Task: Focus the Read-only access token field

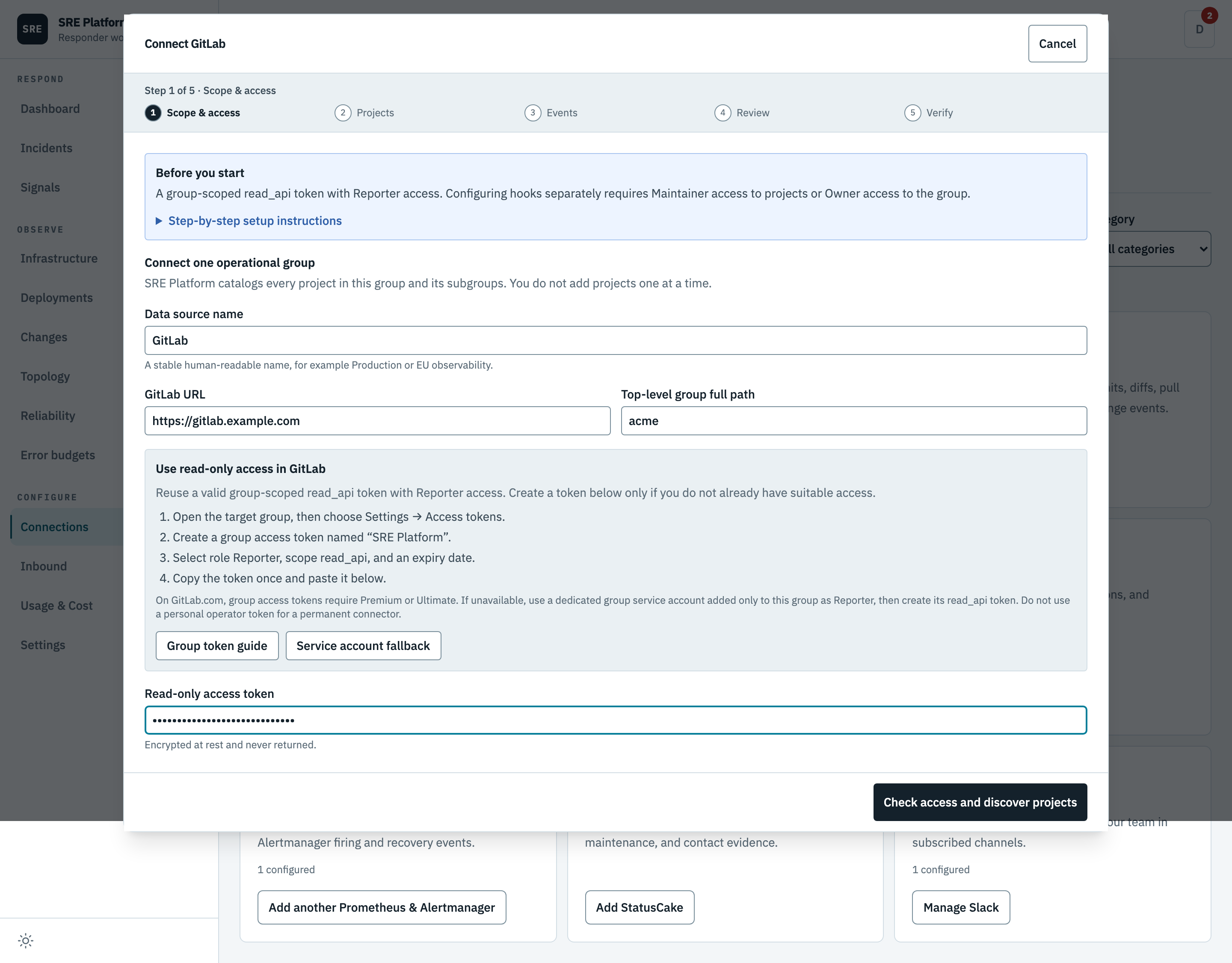Action: [616, 720]
